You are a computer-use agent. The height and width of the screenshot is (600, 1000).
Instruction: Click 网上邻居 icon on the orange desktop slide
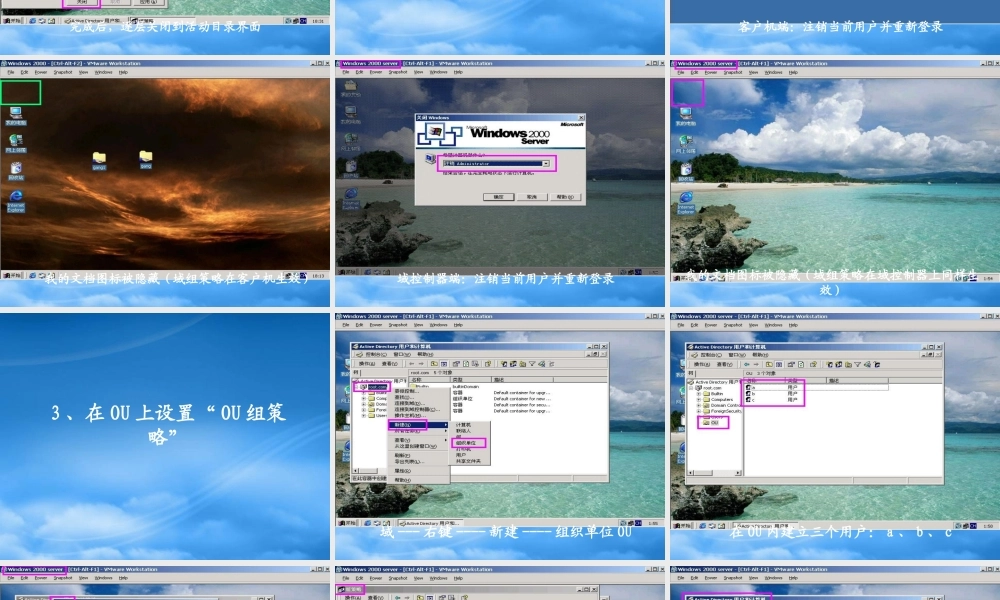15,143
